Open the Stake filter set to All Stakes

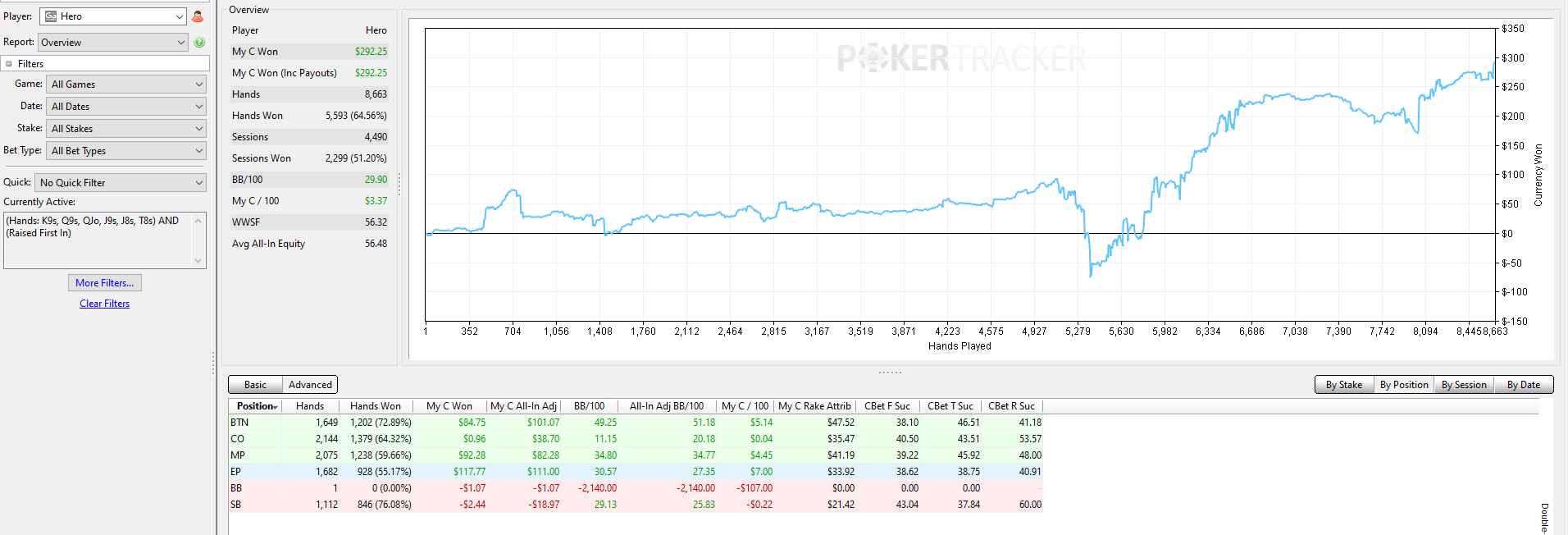tap(126, 129)
